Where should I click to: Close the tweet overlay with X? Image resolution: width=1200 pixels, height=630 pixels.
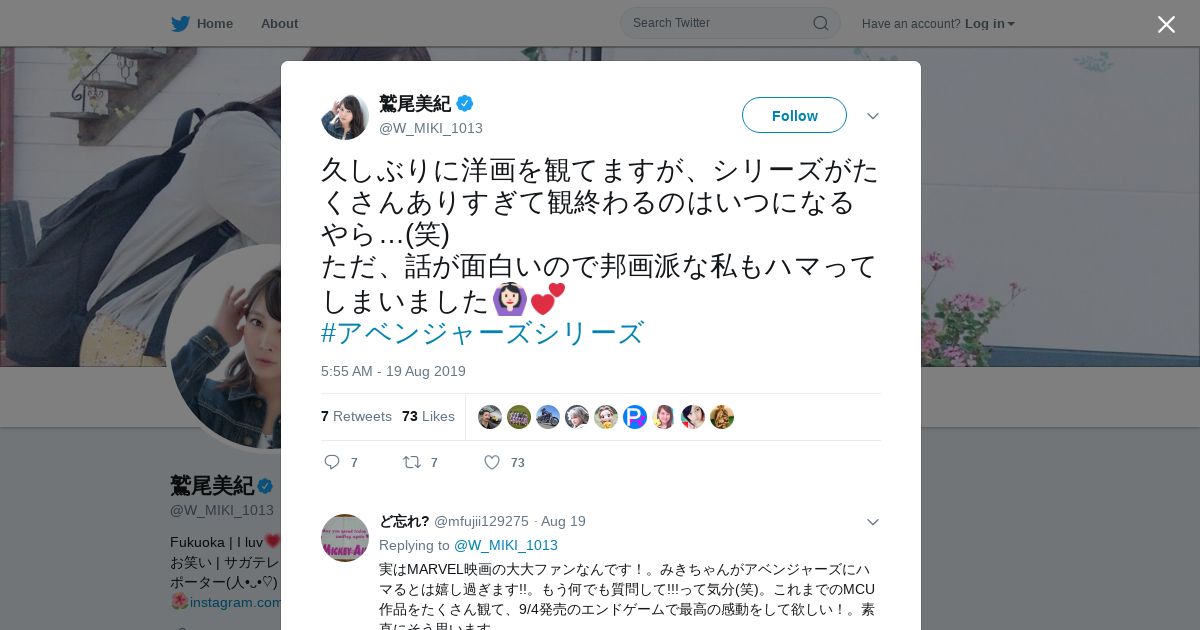(x=1166, y=24)
